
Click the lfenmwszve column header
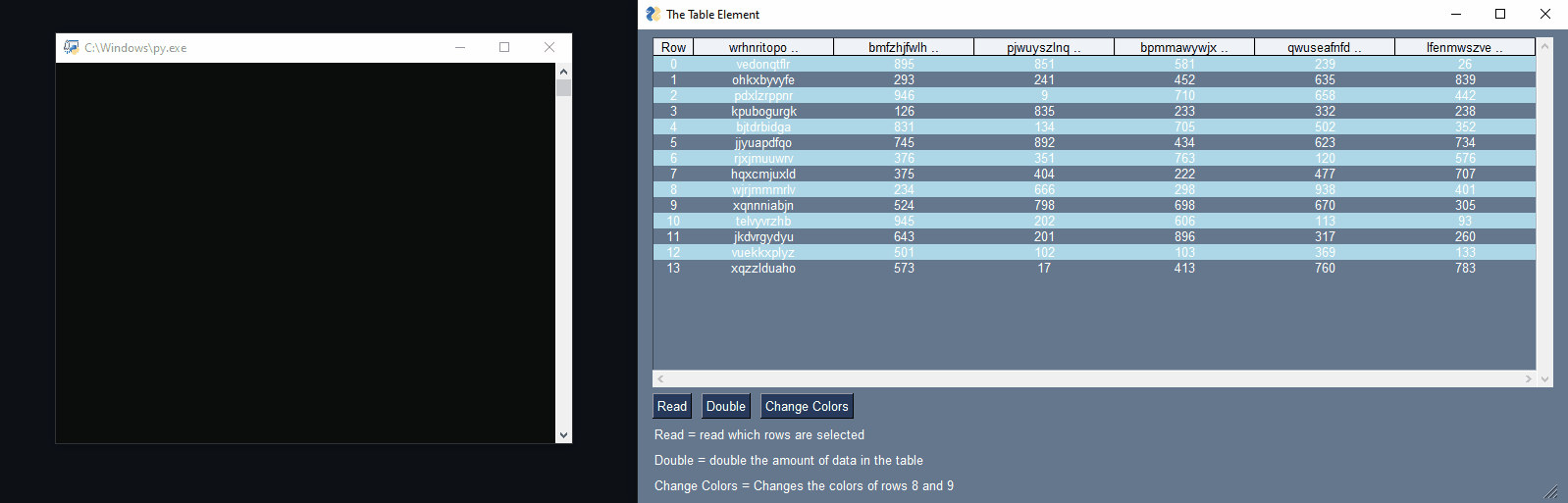tap(1465, 47)
